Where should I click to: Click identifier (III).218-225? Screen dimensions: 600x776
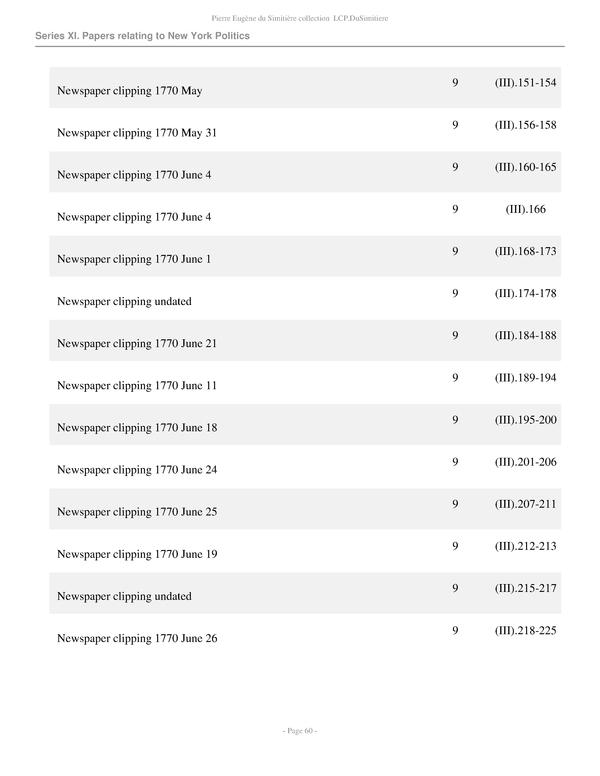pyautogui.click(x=525, y=629)
